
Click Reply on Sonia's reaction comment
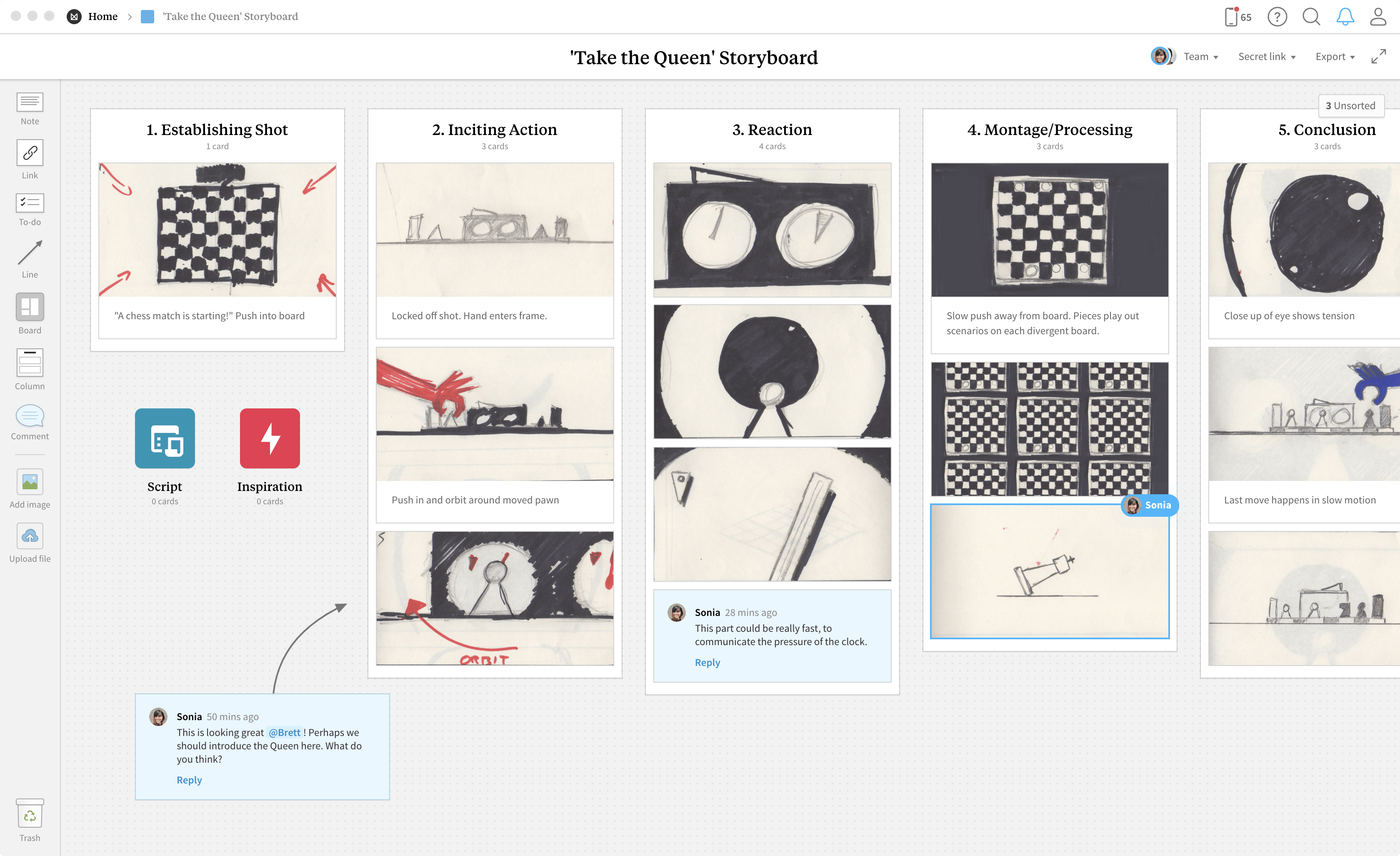[x=707, y=662]
